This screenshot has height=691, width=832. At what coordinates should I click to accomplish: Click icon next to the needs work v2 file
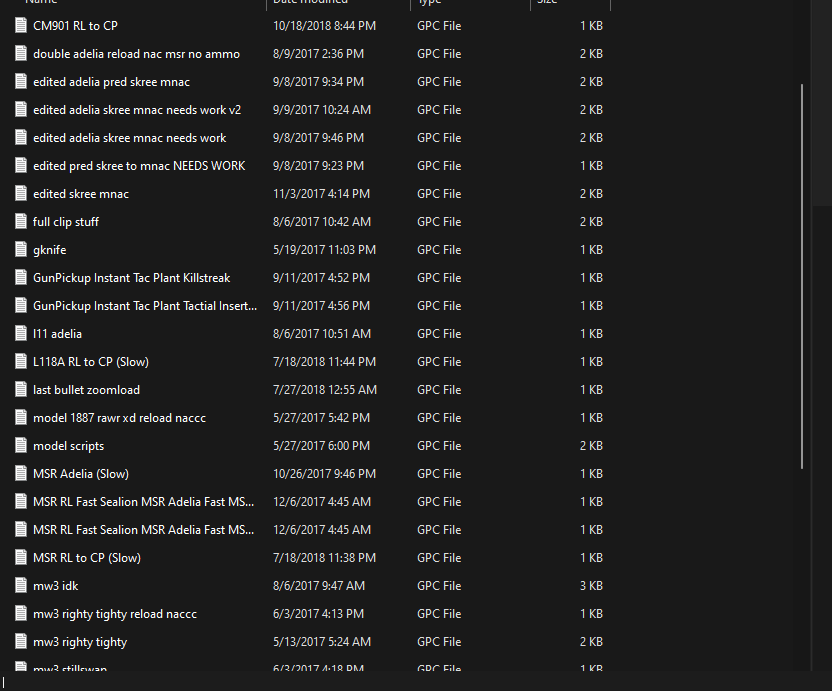click(21, 110)
